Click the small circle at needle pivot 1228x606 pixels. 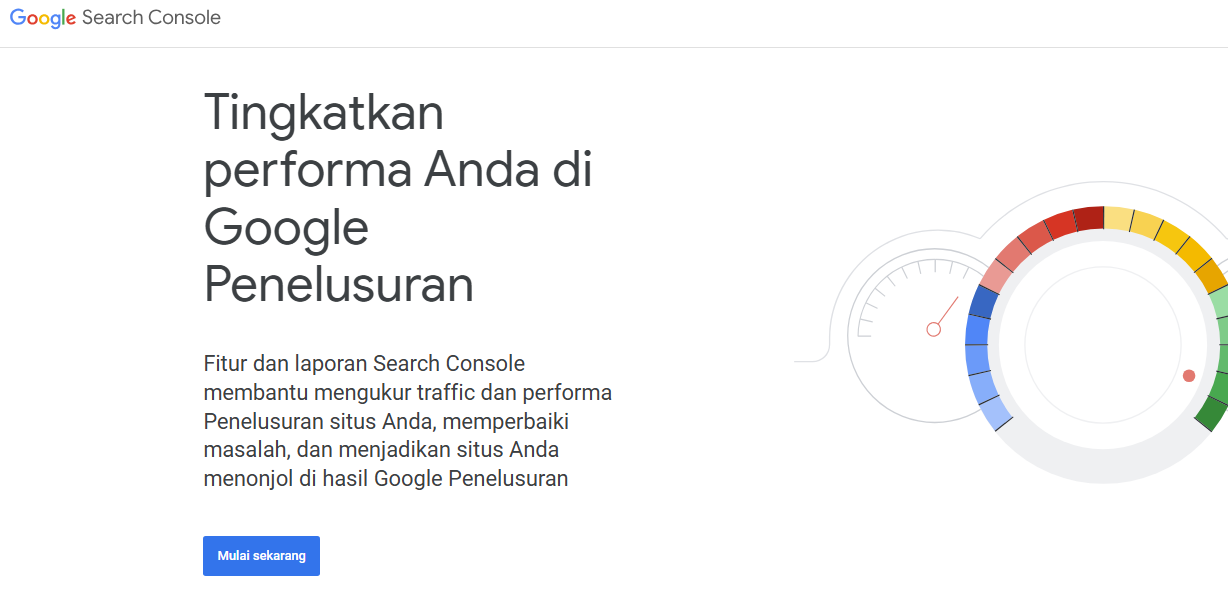934,329
